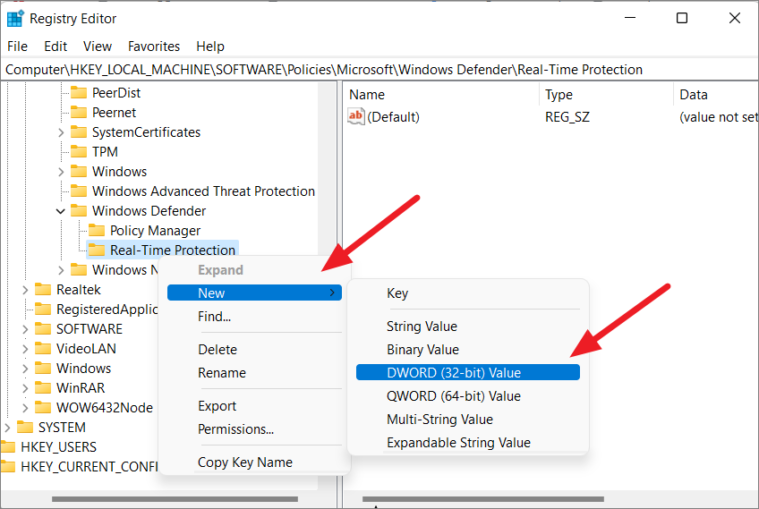Click the Windows Defender folder icon
Screen dimensions: 759x509
click(x=78, y=211)
